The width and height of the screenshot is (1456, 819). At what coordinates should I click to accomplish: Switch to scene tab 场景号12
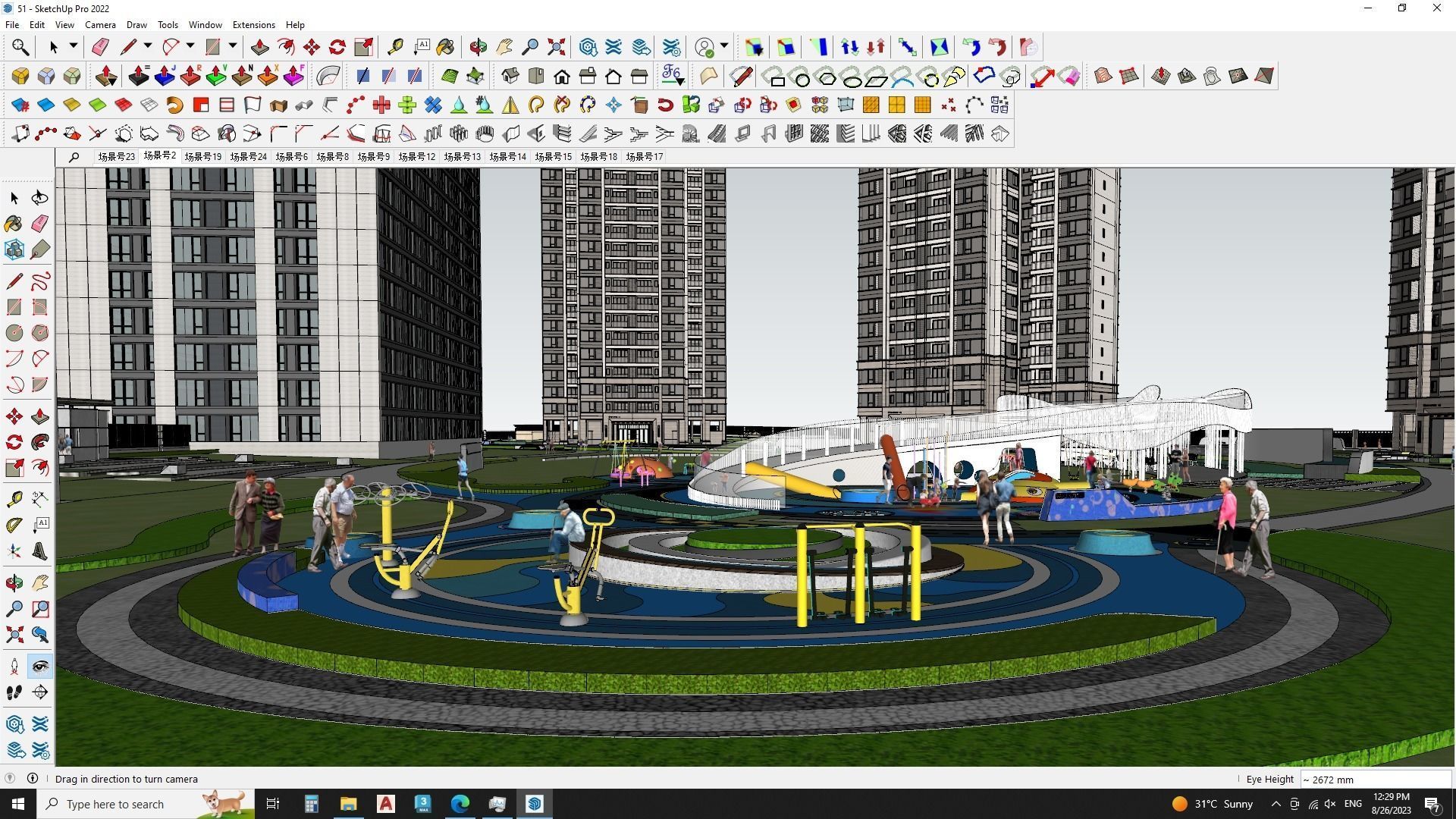(x=417, y=157)
